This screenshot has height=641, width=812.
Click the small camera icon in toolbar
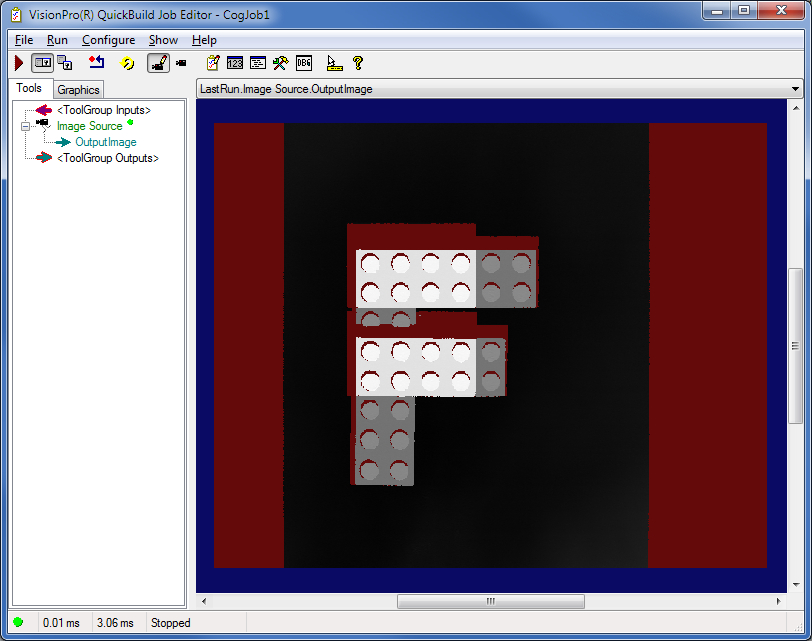click(181, 63)
